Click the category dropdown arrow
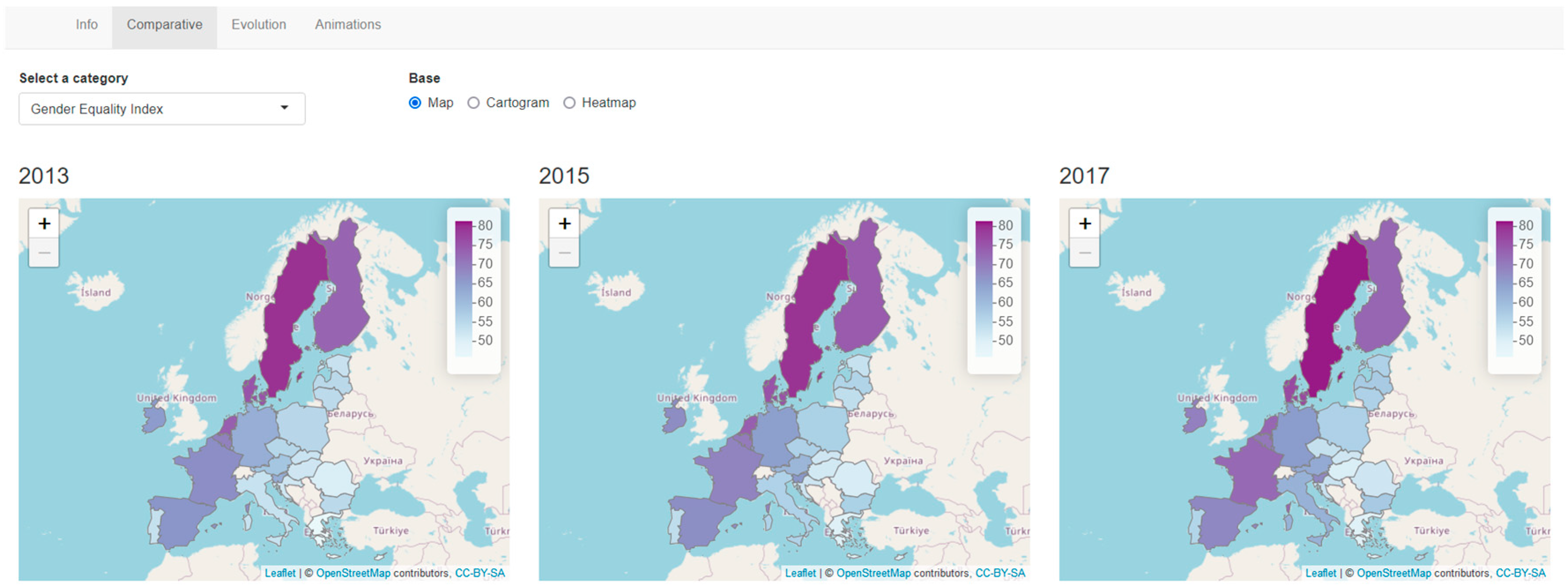 [284, 108]
